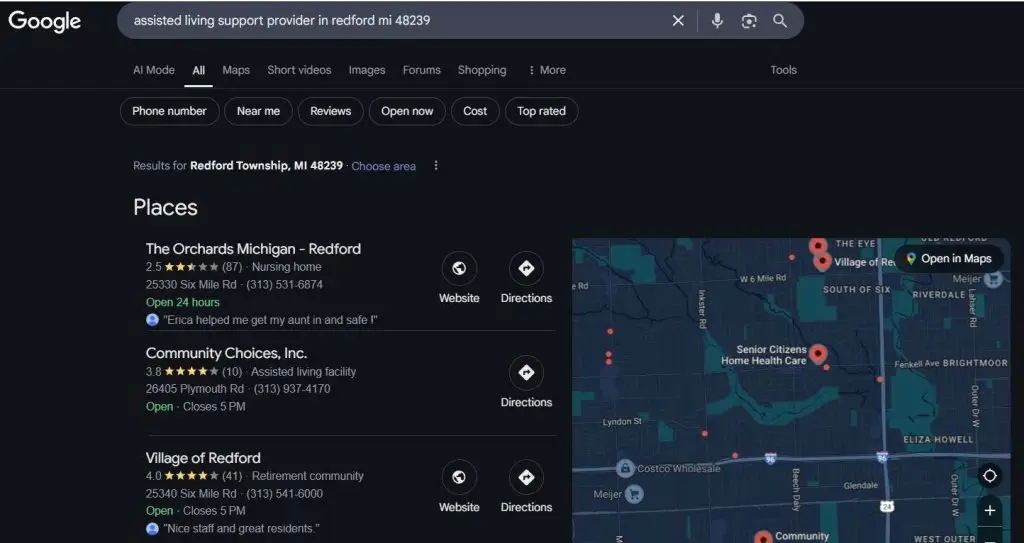Select the All results tab
This screenshot has height=543, width=1024.
(x=199, y=71)
